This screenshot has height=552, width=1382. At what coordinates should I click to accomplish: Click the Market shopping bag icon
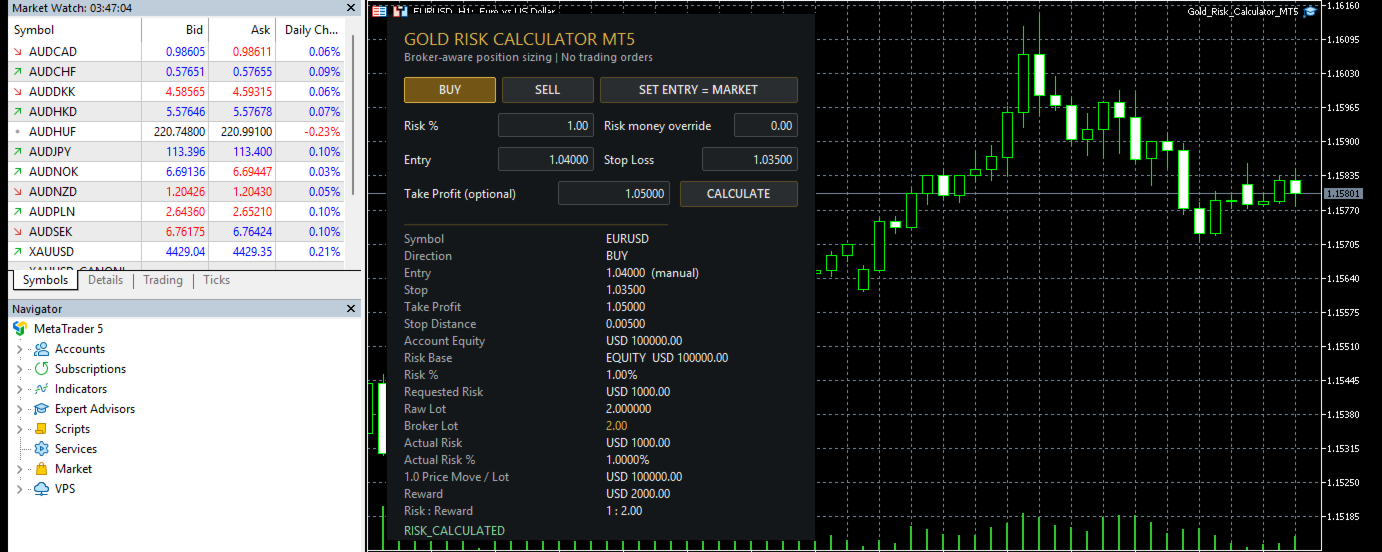[41, 469]
